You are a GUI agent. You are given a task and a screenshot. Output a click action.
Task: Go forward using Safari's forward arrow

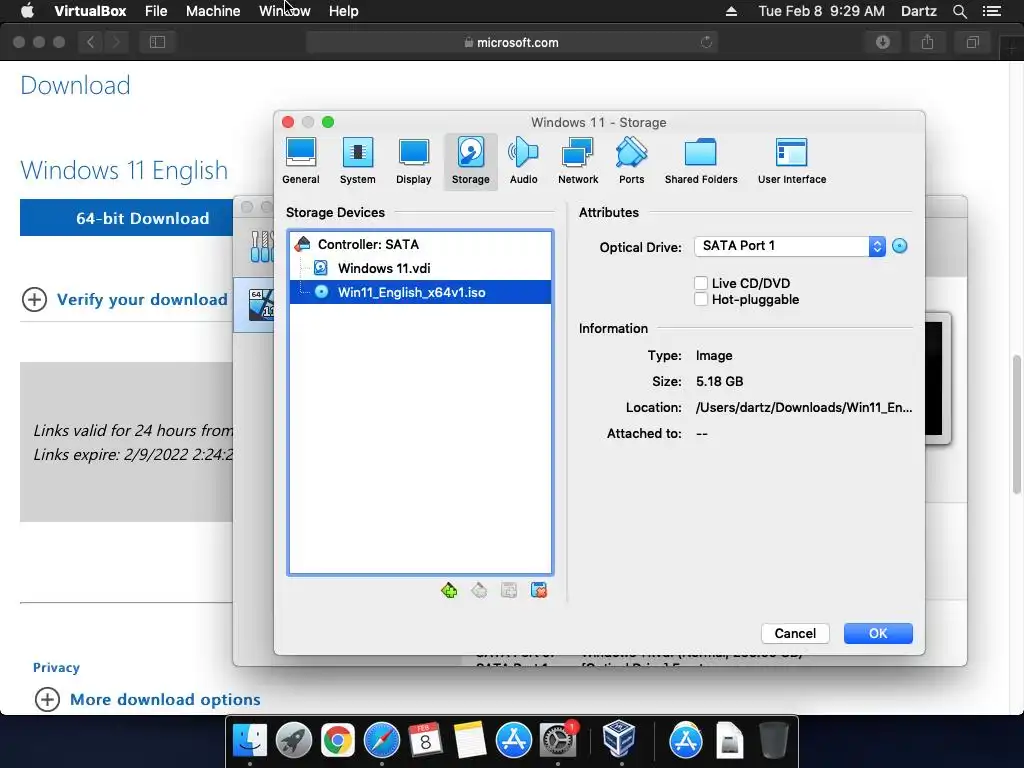[x=116, y=42]
